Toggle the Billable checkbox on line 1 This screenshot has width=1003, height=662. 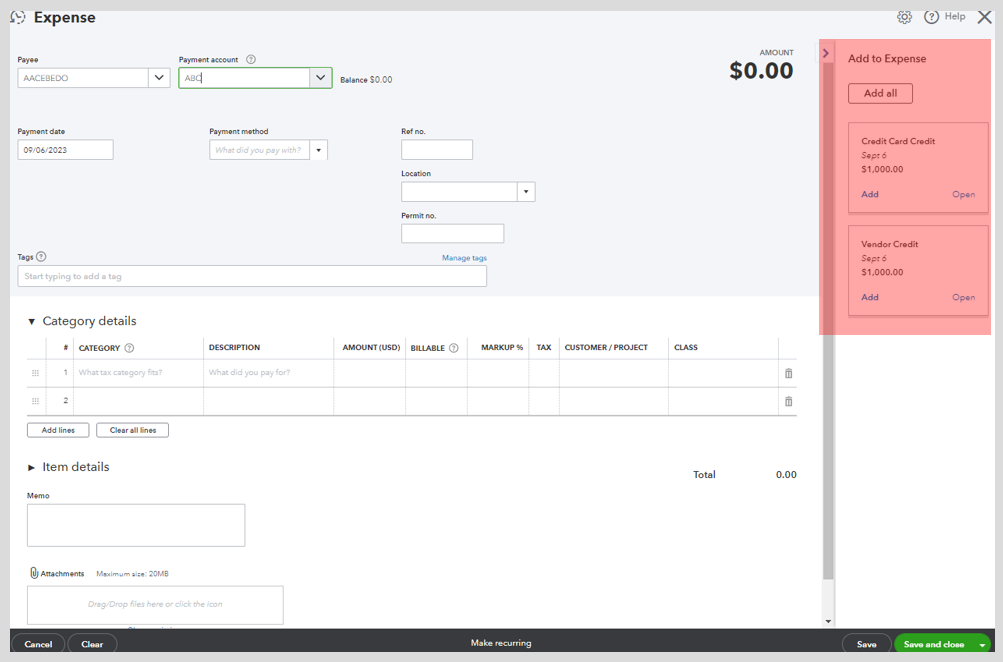coord(435,372)
